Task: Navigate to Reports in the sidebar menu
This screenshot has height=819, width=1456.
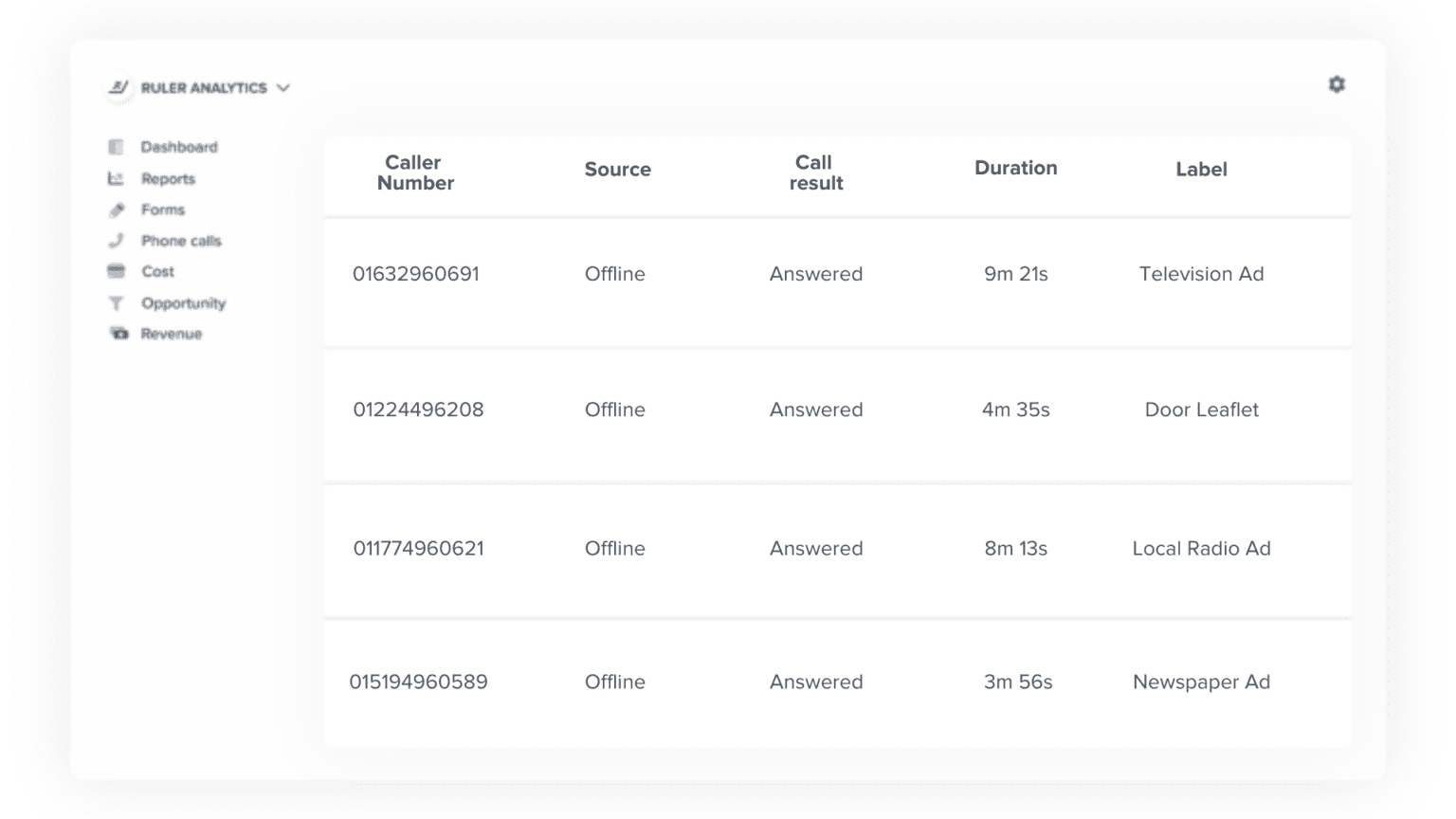Action: (168, 178)
